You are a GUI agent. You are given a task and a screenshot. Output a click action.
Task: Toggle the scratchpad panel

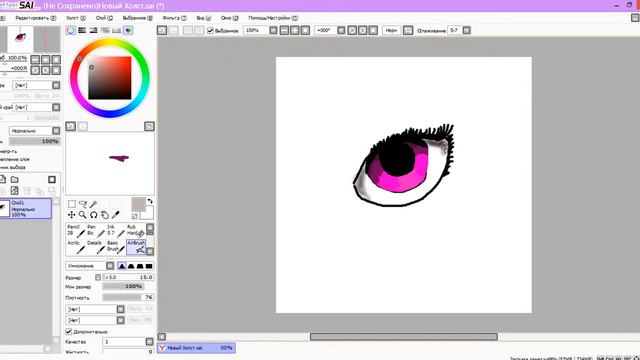coord(128,30)
